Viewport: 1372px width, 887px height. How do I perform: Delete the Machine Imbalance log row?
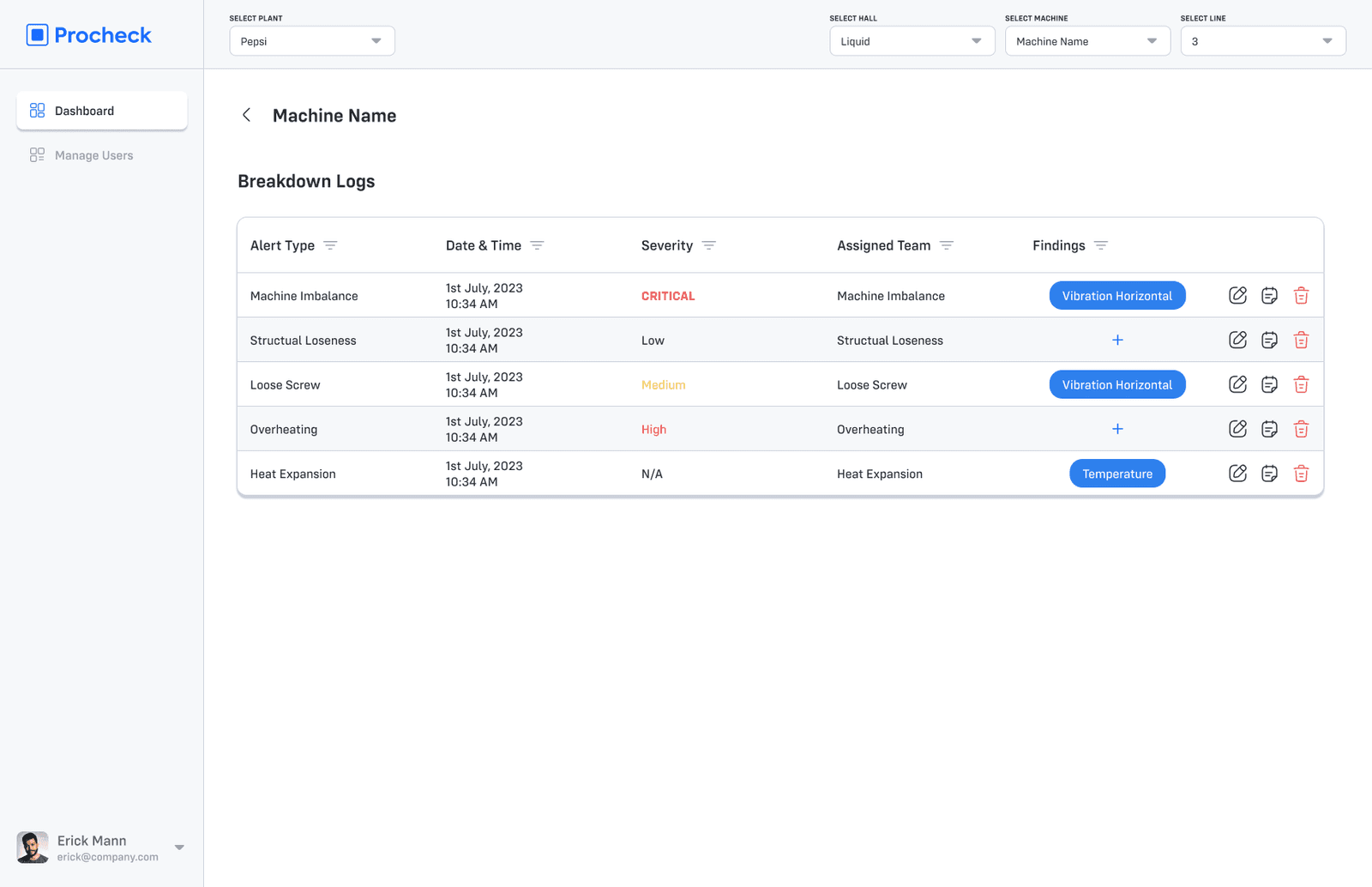tap(1301, 295)
